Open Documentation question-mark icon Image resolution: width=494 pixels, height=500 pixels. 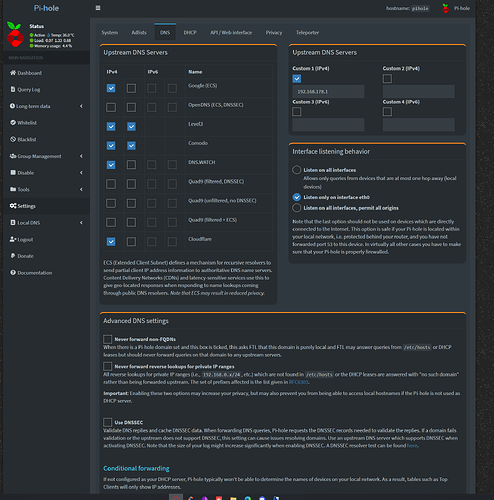click(x=13, y=273)
